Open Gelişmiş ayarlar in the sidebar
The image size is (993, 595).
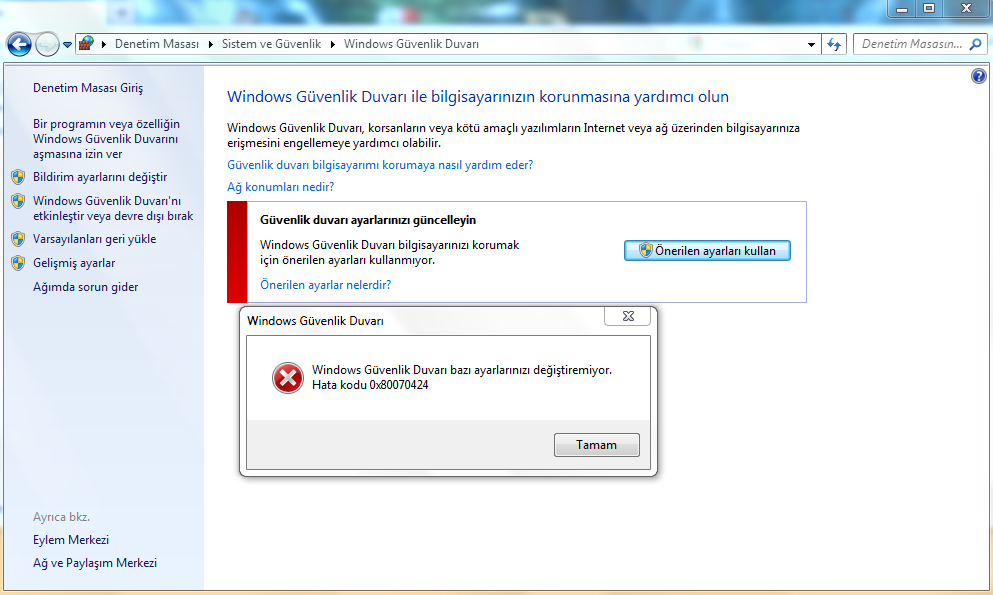click(x=74, y=263)
